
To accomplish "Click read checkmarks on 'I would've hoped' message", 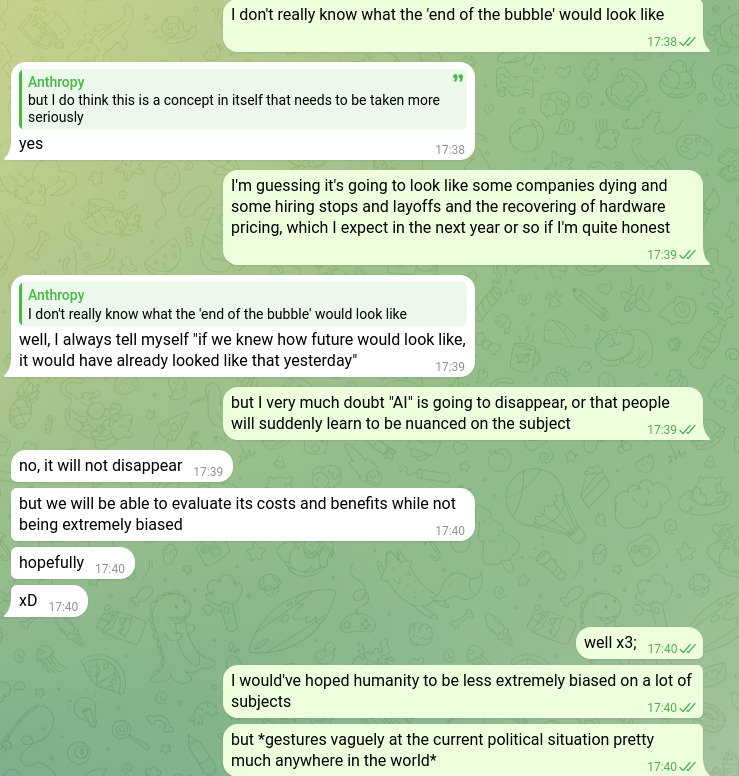I will coord(687,708).
